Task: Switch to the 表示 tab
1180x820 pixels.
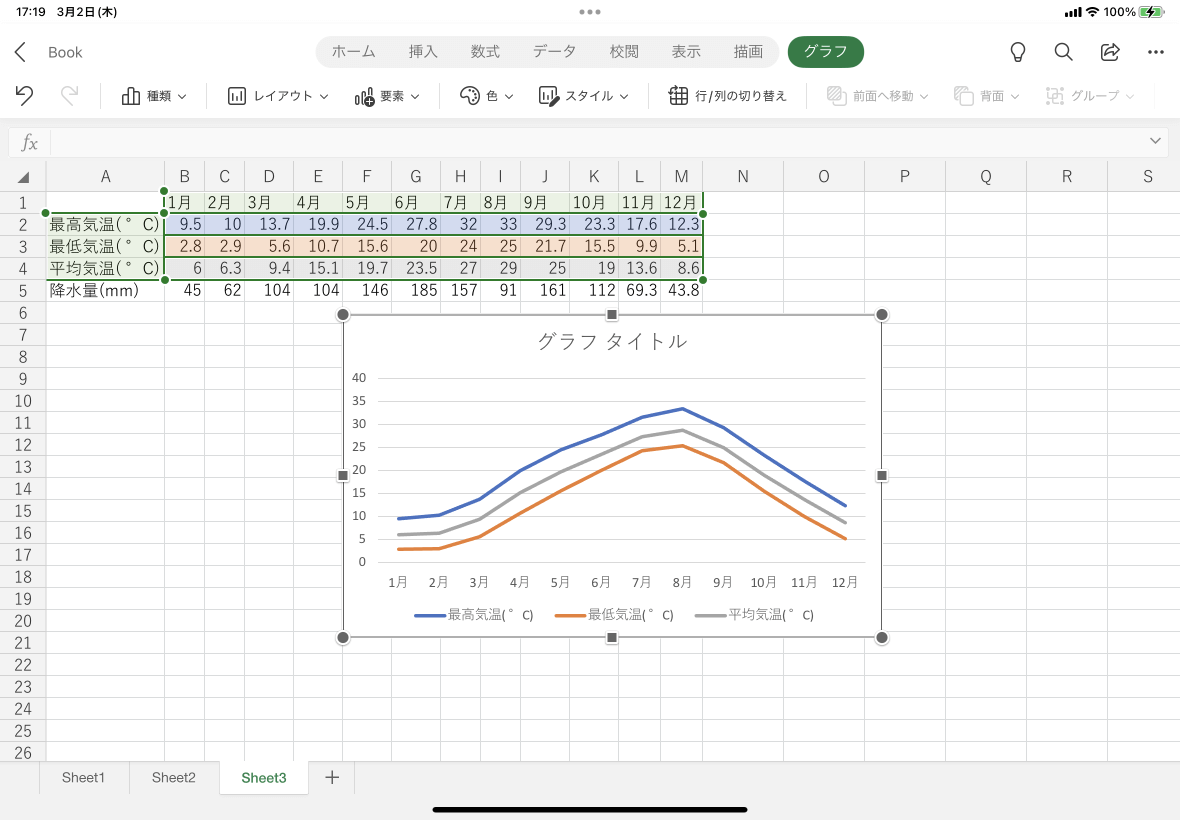Action: pos(686,51)
